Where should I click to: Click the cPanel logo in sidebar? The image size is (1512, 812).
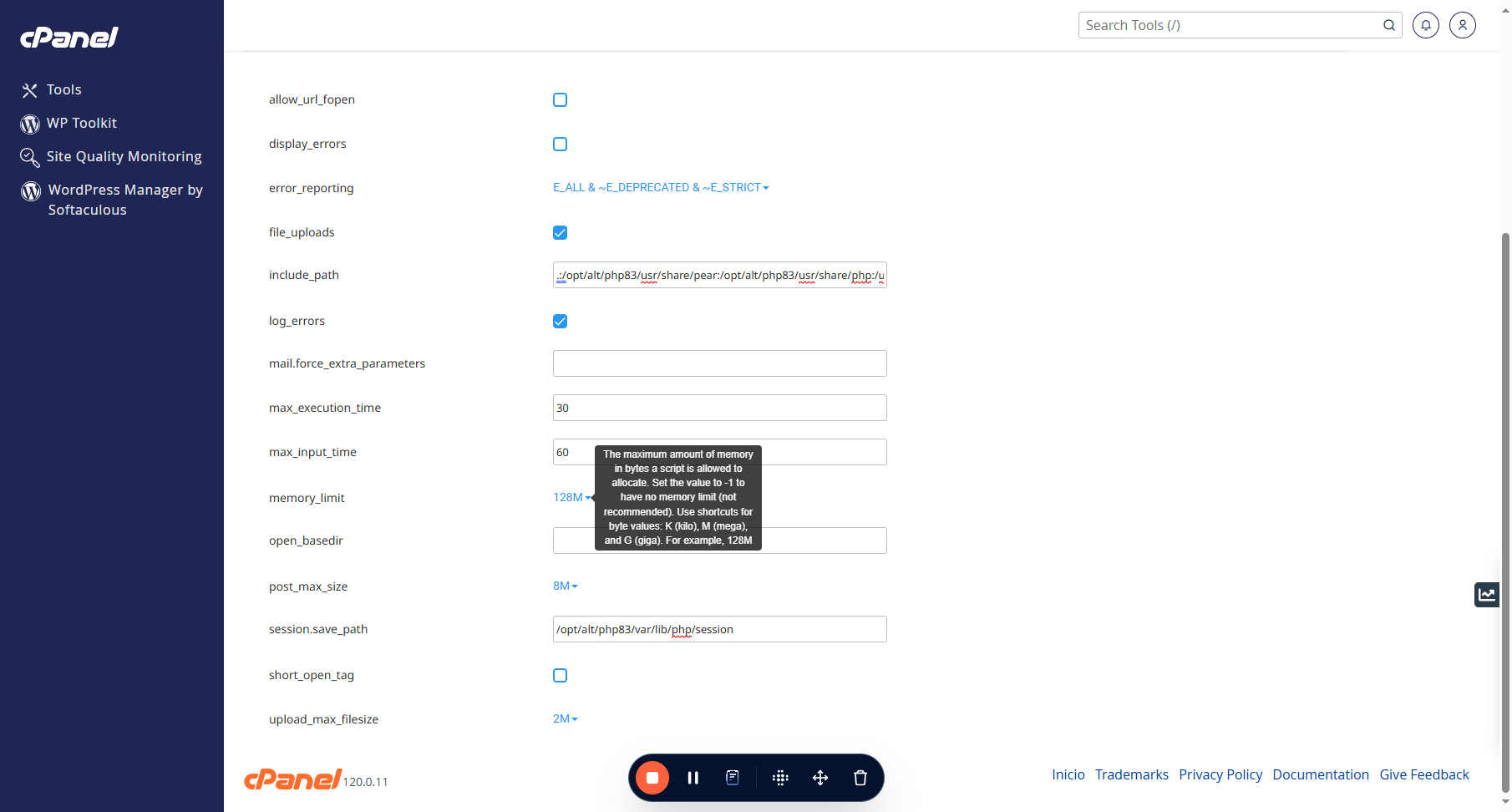click(69, 38)
